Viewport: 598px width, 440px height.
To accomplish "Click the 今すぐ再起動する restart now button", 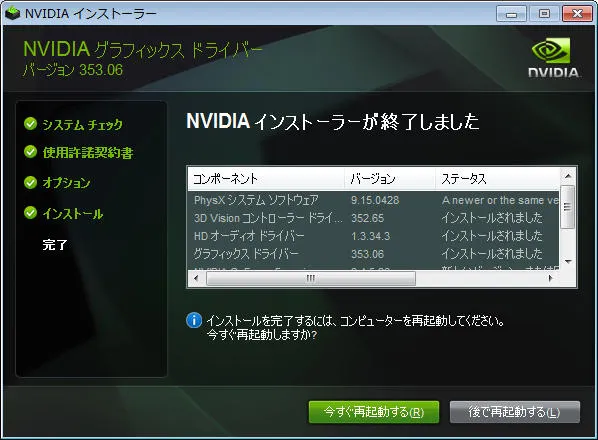I will click(x=374, y=412).
